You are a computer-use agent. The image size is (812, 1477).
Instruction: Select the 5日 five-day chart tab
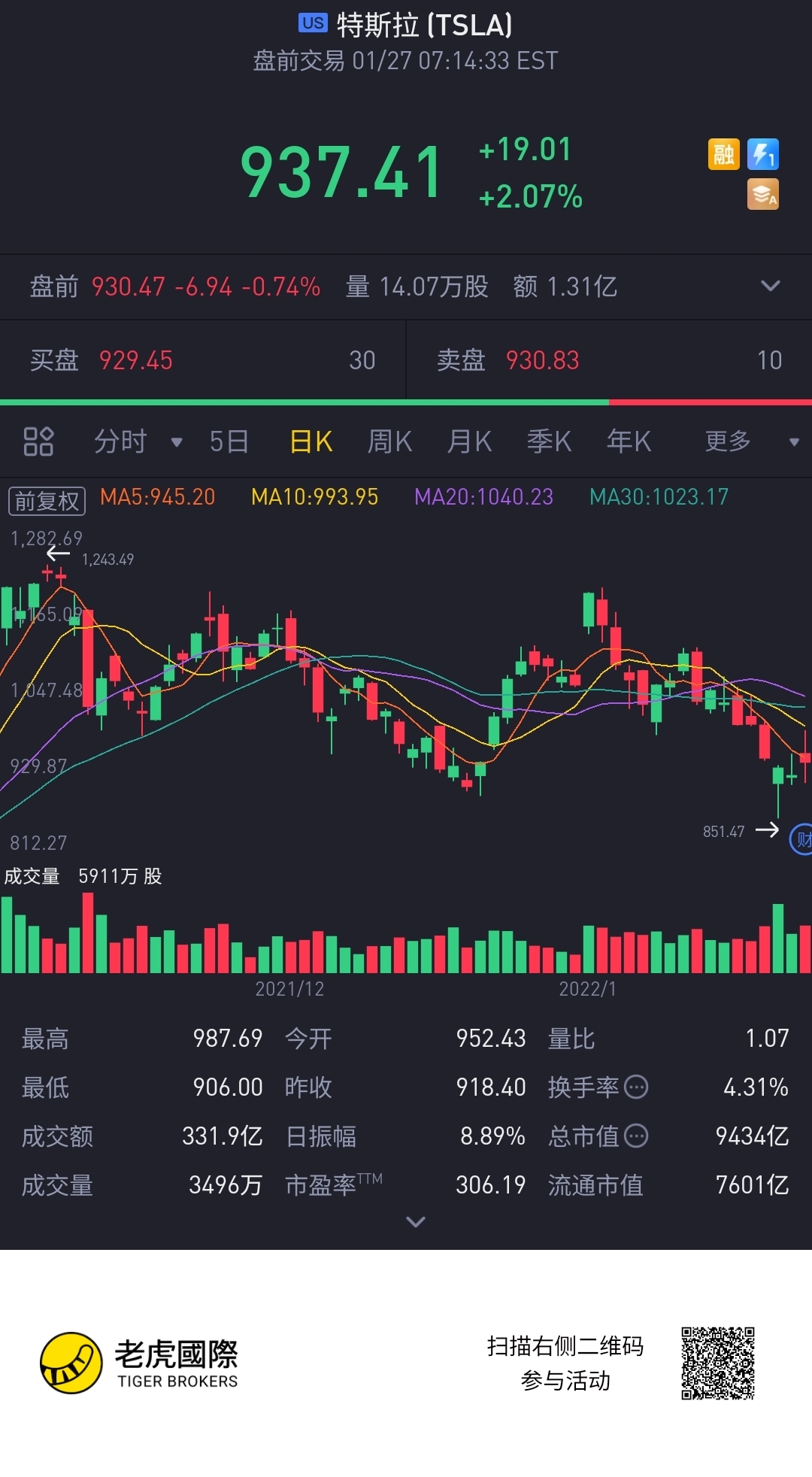(229, 441)
